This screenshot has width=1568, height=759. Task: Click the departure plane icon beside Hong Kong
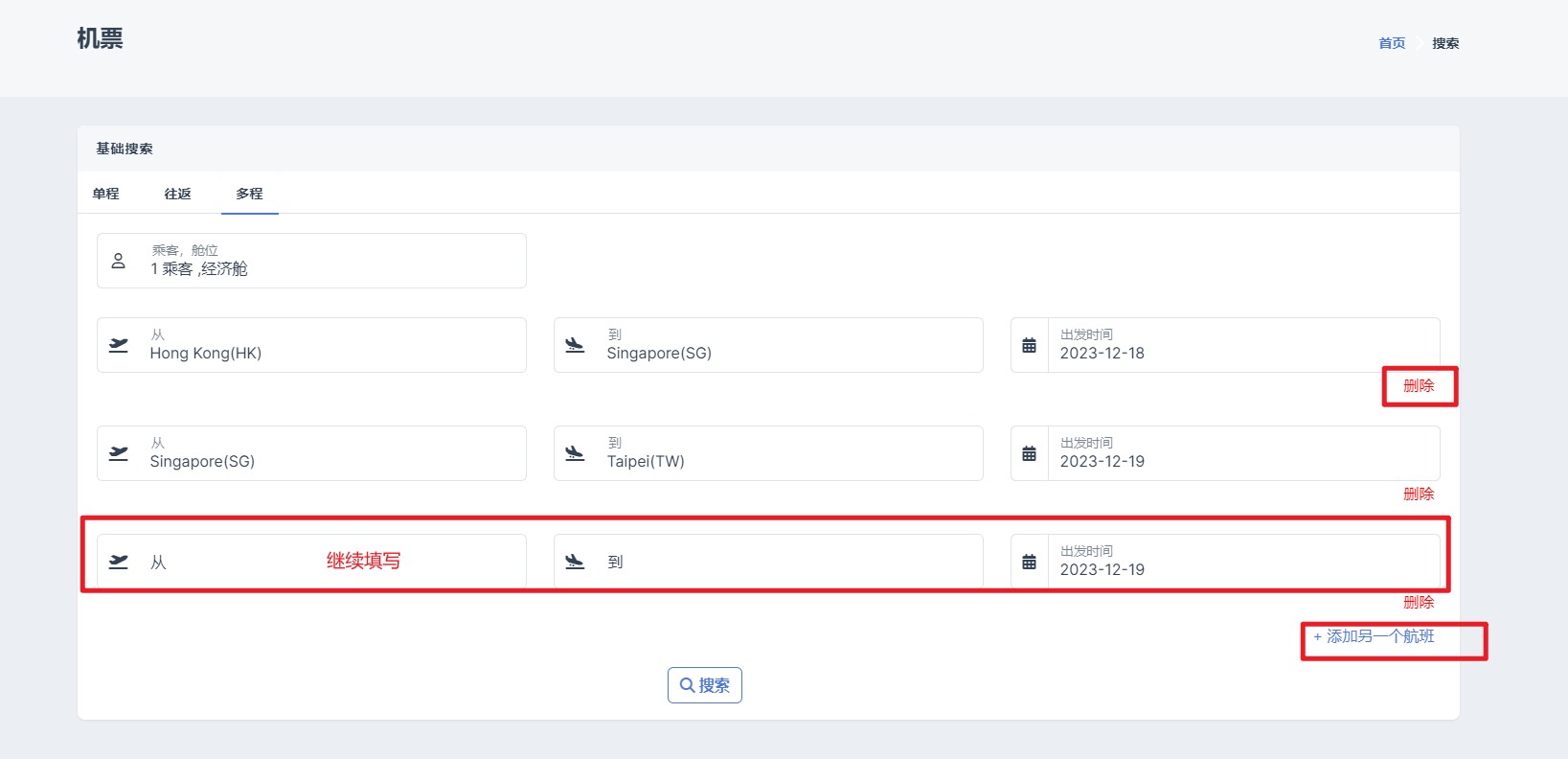click(119, 345)
